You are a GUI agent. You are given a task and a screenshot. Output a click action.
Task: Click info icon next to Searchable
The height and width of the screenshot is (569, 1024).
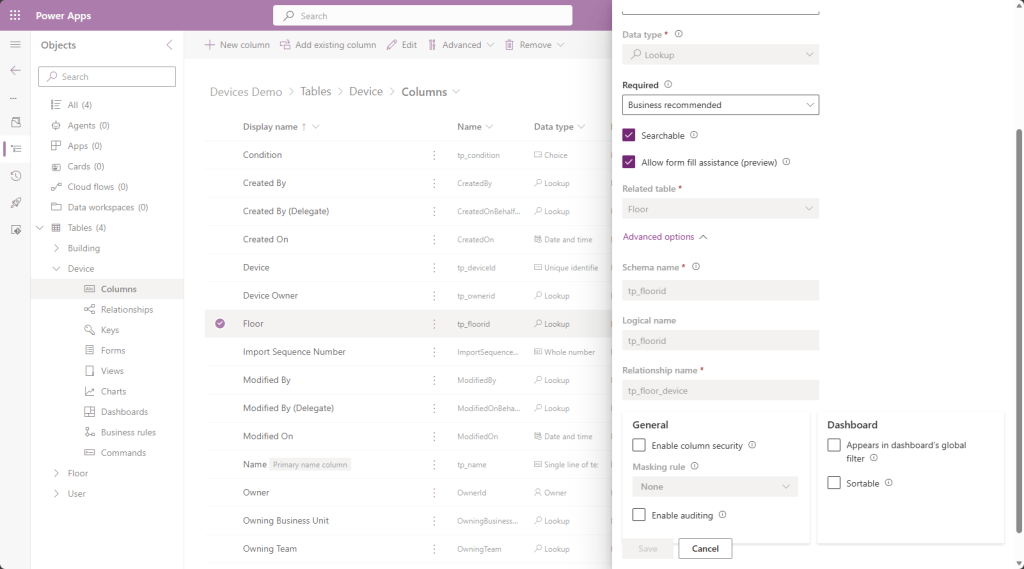(694, 135)
